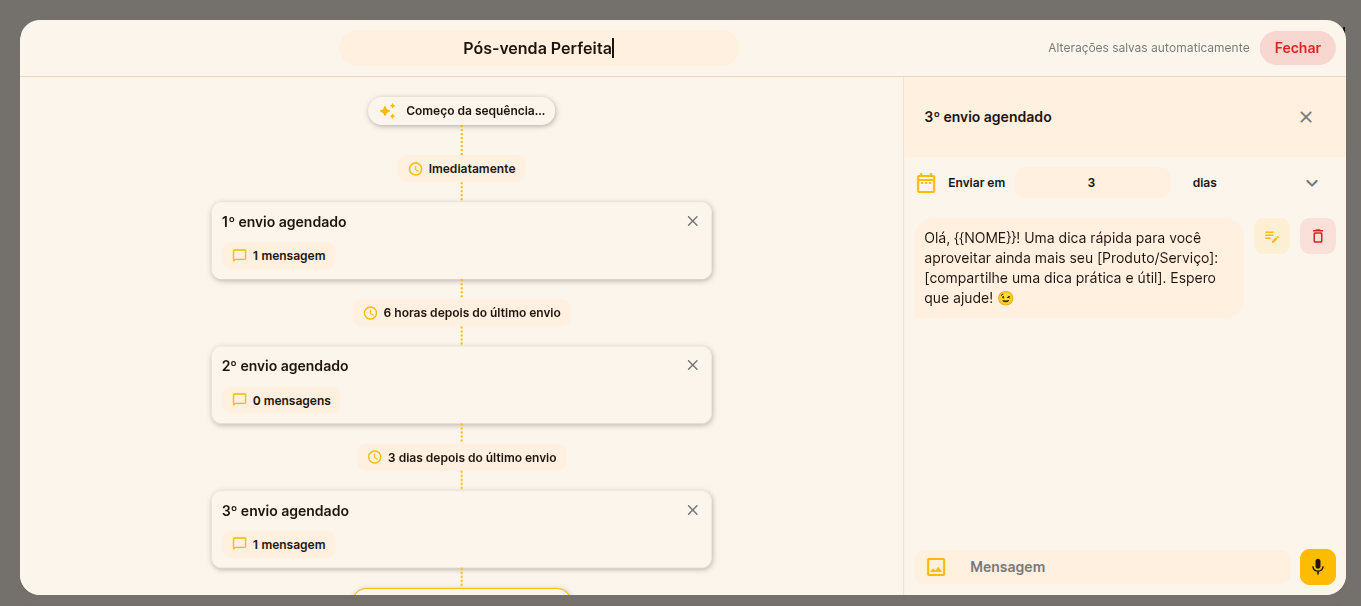Open the 1 mensagem badge in 1º envio
This screenshot has width=1361, height=606.
pyautogui.click(x=279, y=256)
